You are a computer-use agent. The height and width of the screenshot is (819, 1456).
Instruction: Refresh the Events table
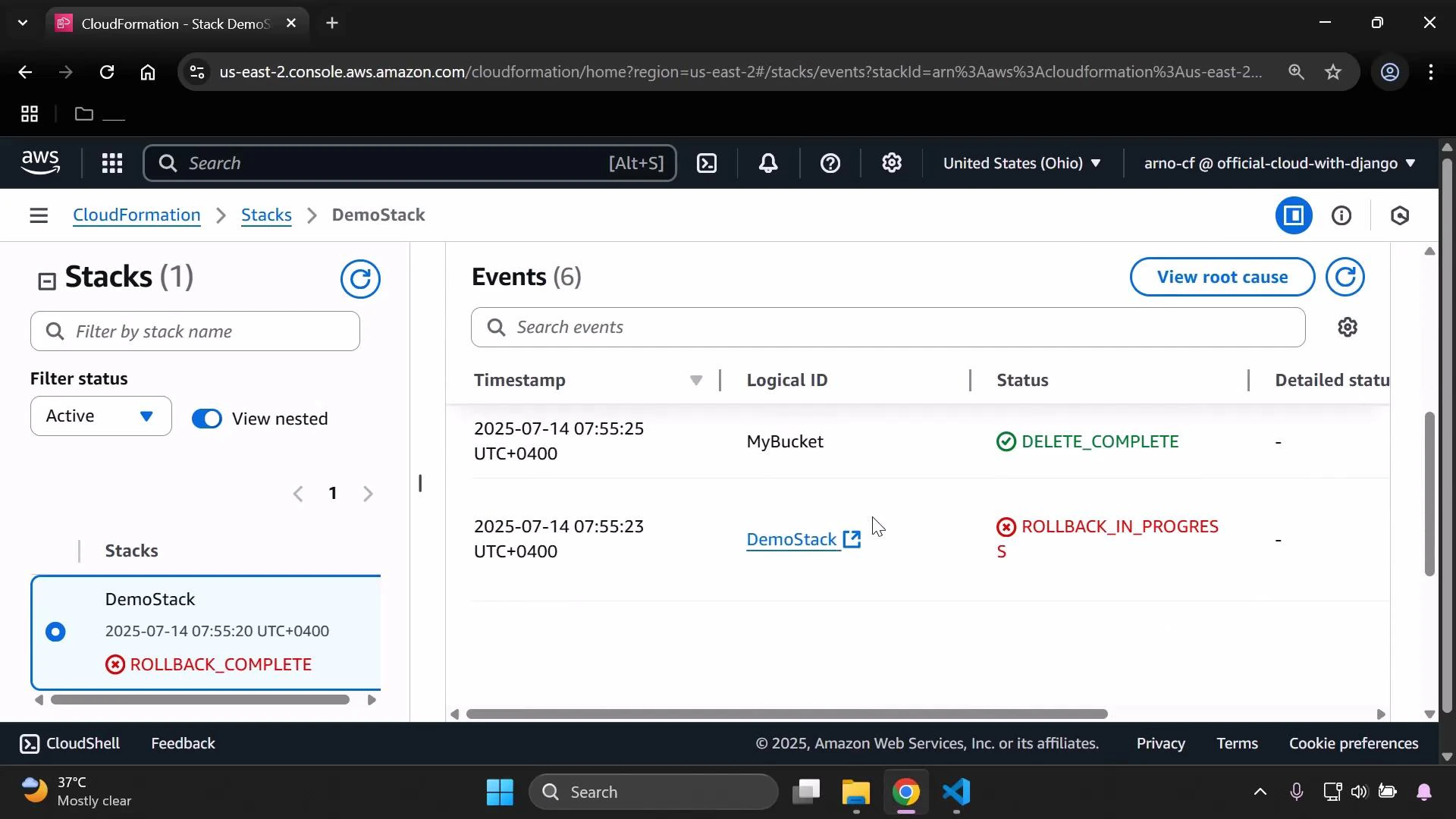(x=1345, y=277)
